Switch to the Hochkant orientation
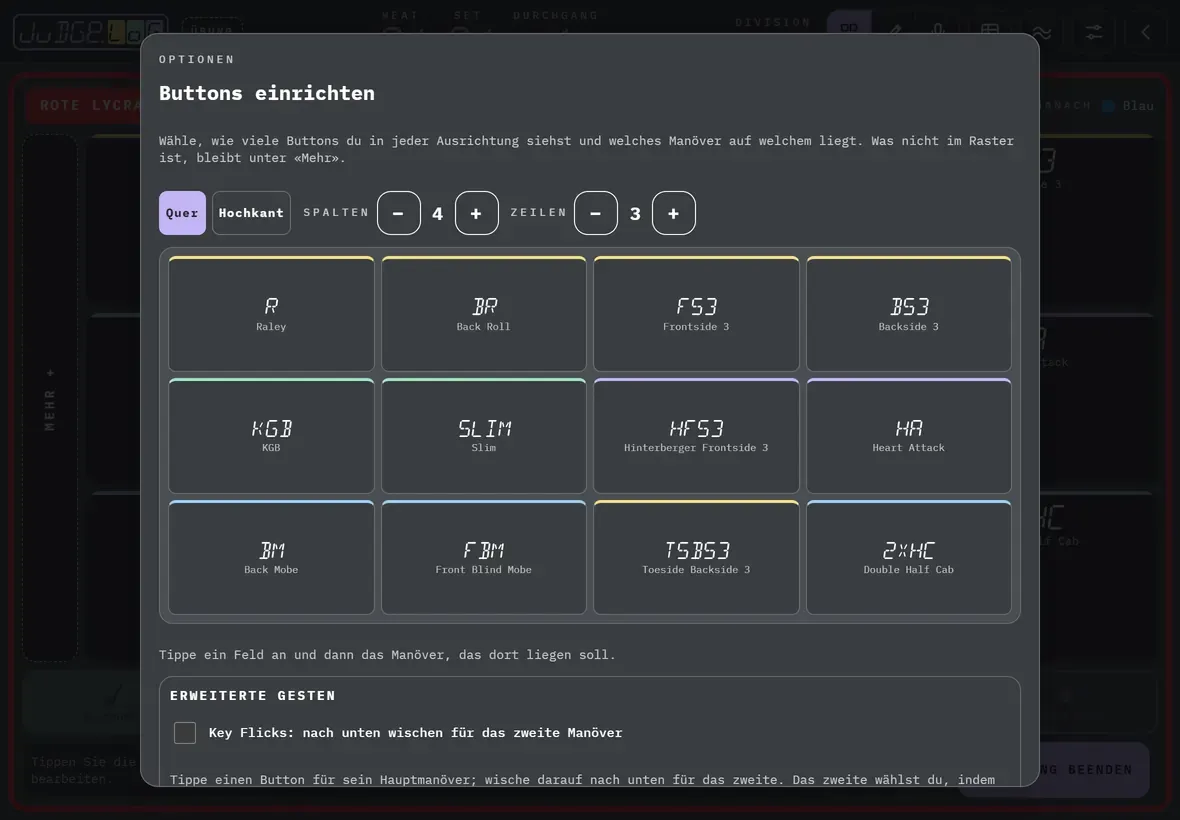Image resolution: width=1180 pixels, height=820 pixels. coord(251,213)
